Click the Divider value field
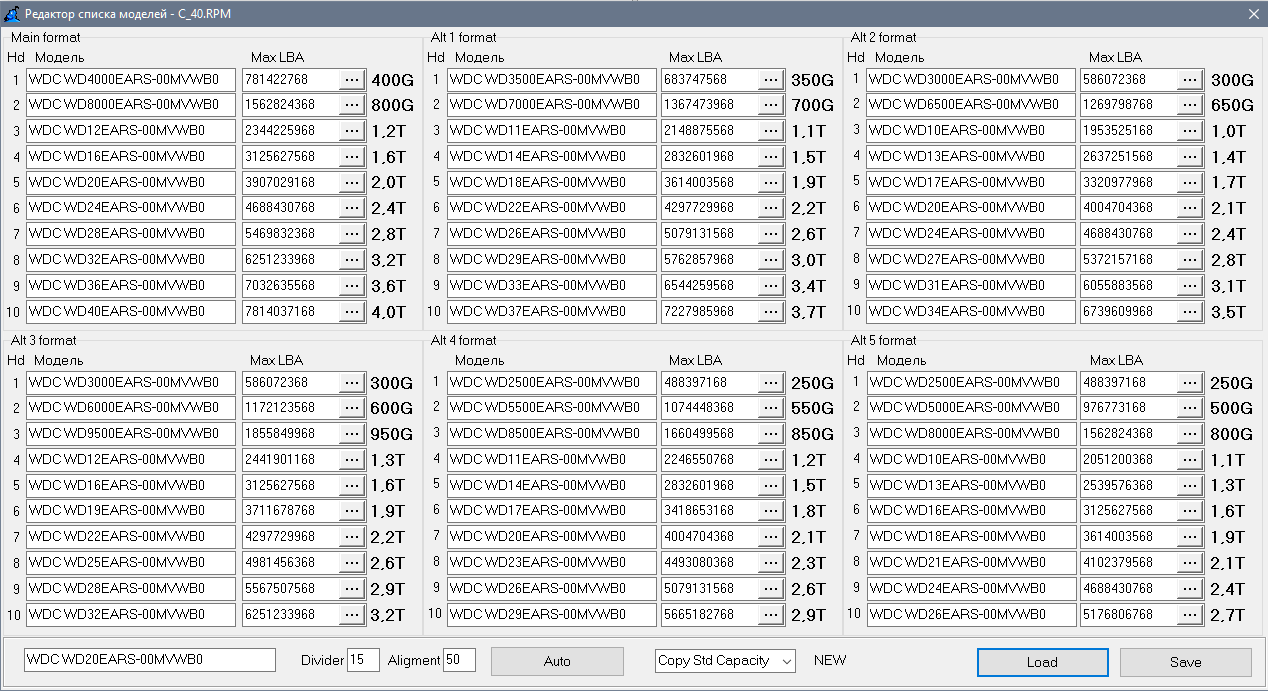This screenshot has height=691, width=1268. [363, 660]
